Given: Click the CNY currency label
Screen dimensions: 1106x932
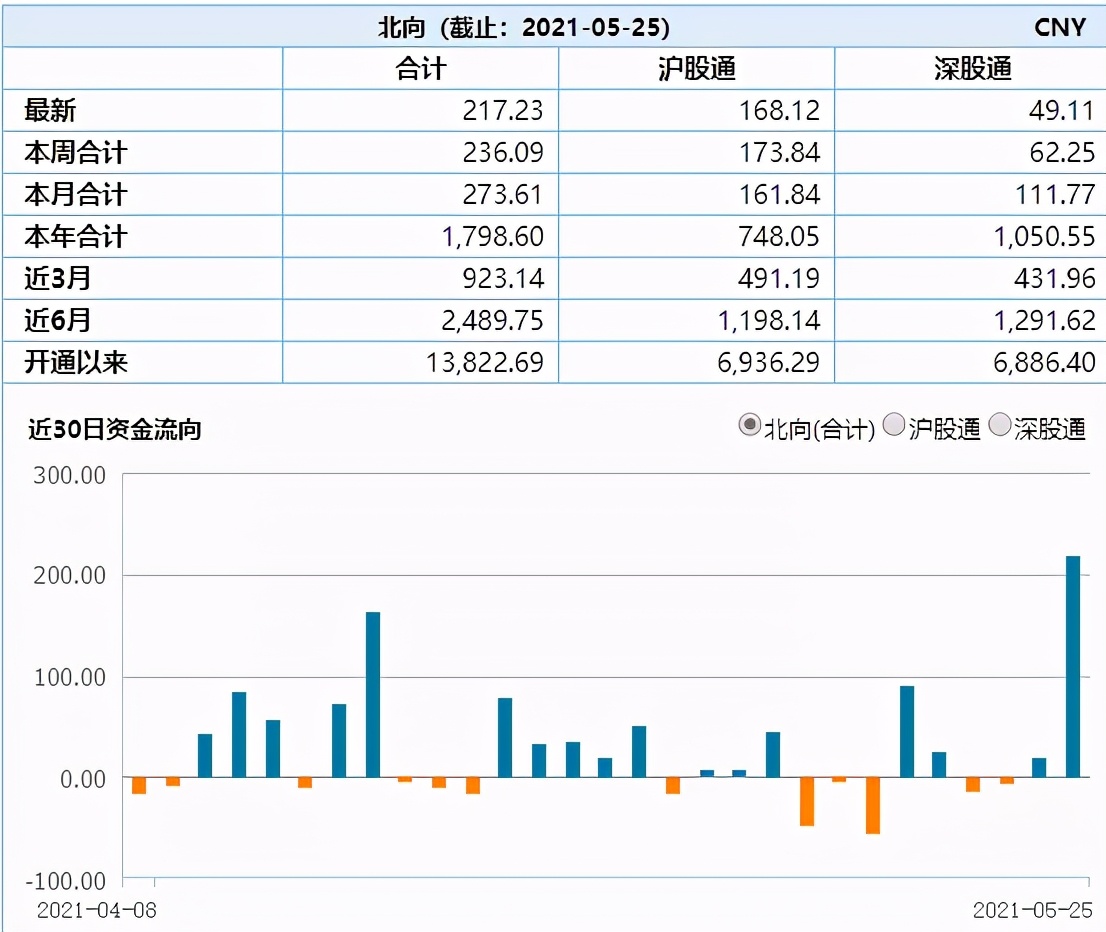Looking at the screenshot, I should click(x=1059, y=27).
